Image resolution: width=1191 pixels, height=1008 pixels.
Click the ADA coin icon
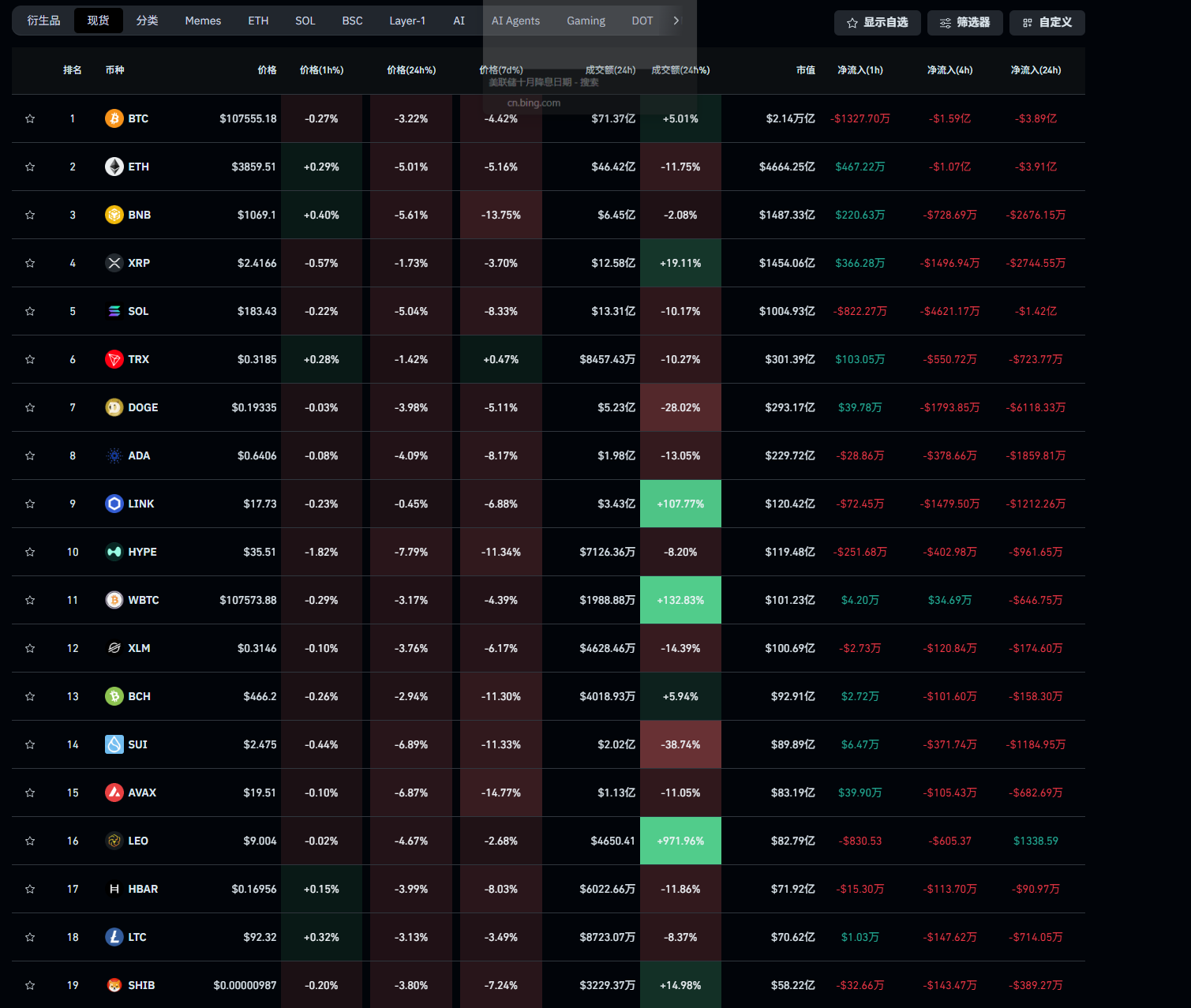pyautogui.click(x=114, y=455)
